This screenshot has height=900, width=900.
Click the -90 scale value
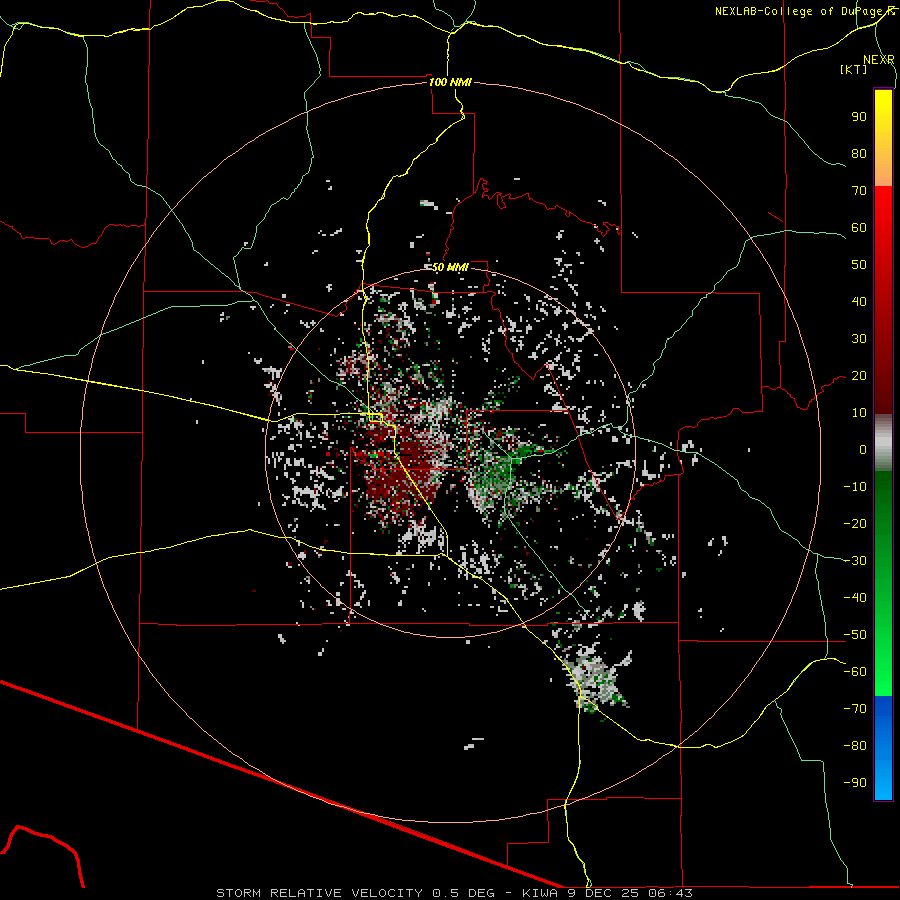(855, 783)
